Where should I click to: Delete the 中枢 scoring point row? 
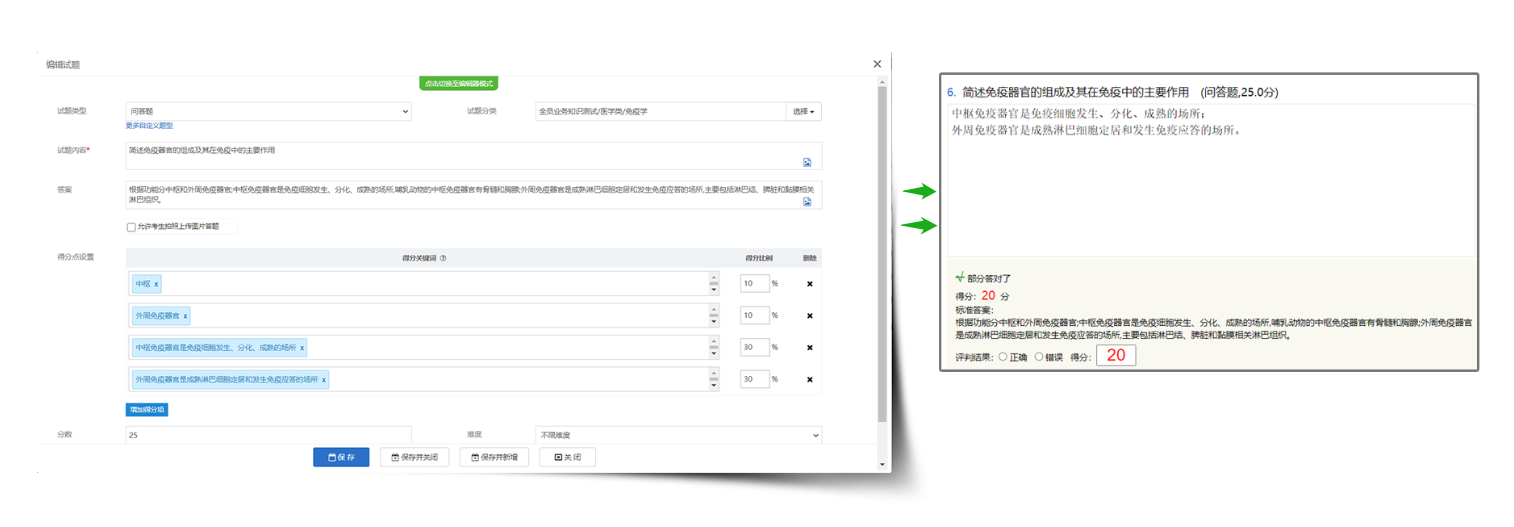point(809,284)
